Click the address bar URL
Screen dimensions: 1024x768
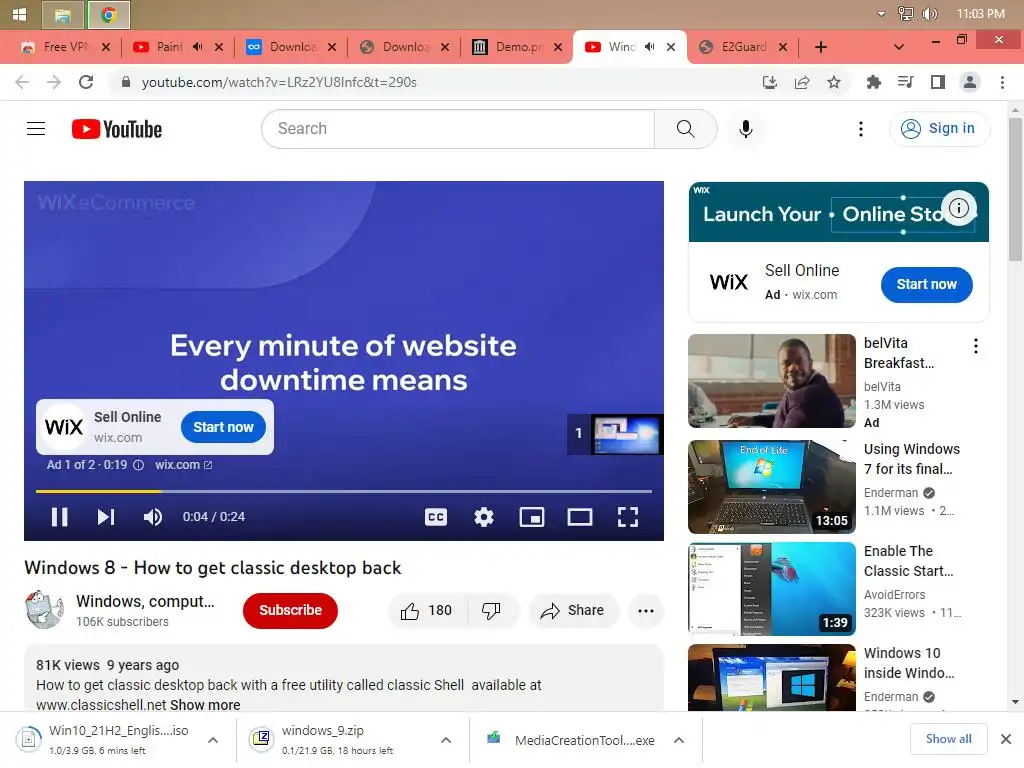(279, 82)
